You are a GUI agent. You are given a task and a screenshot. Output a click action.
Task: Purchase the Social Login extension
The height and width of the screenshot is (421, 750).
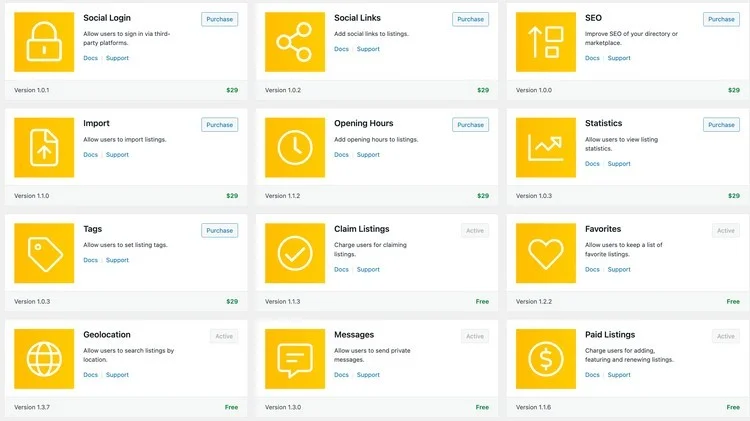pos(219,19)
